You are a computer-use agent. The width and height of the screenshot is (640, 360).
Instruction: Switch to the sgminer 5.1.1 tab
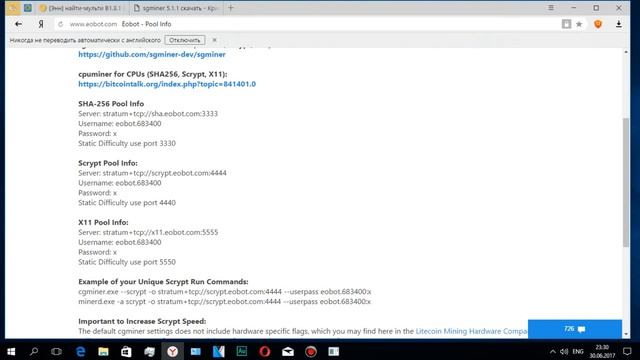pos(176,8)
